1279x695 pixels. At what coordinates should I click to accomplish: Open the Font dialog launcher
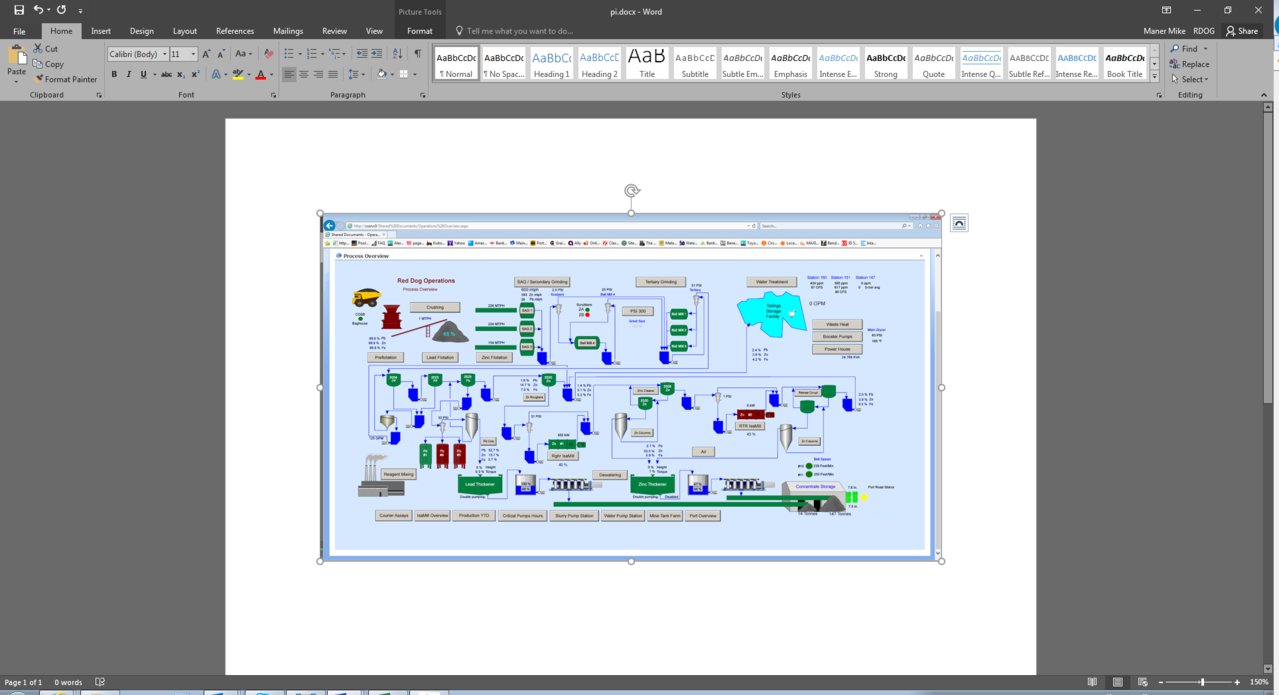pyautogui.click(x=273, y=95)
